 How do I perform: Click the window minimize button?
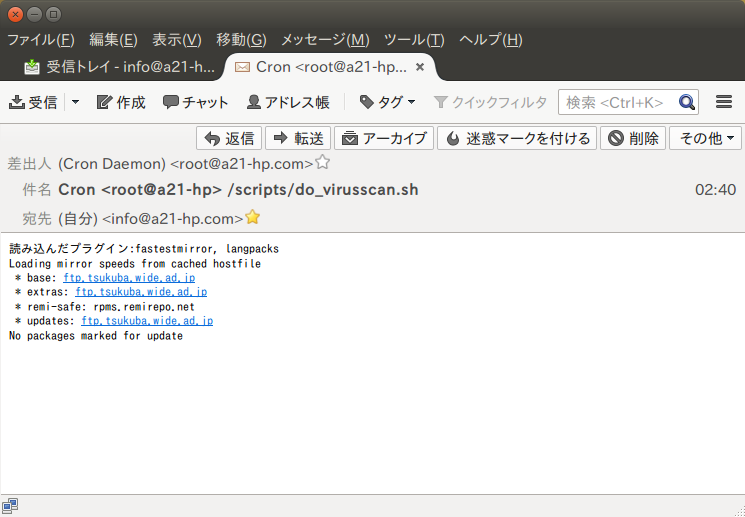[x=34, y=14]
